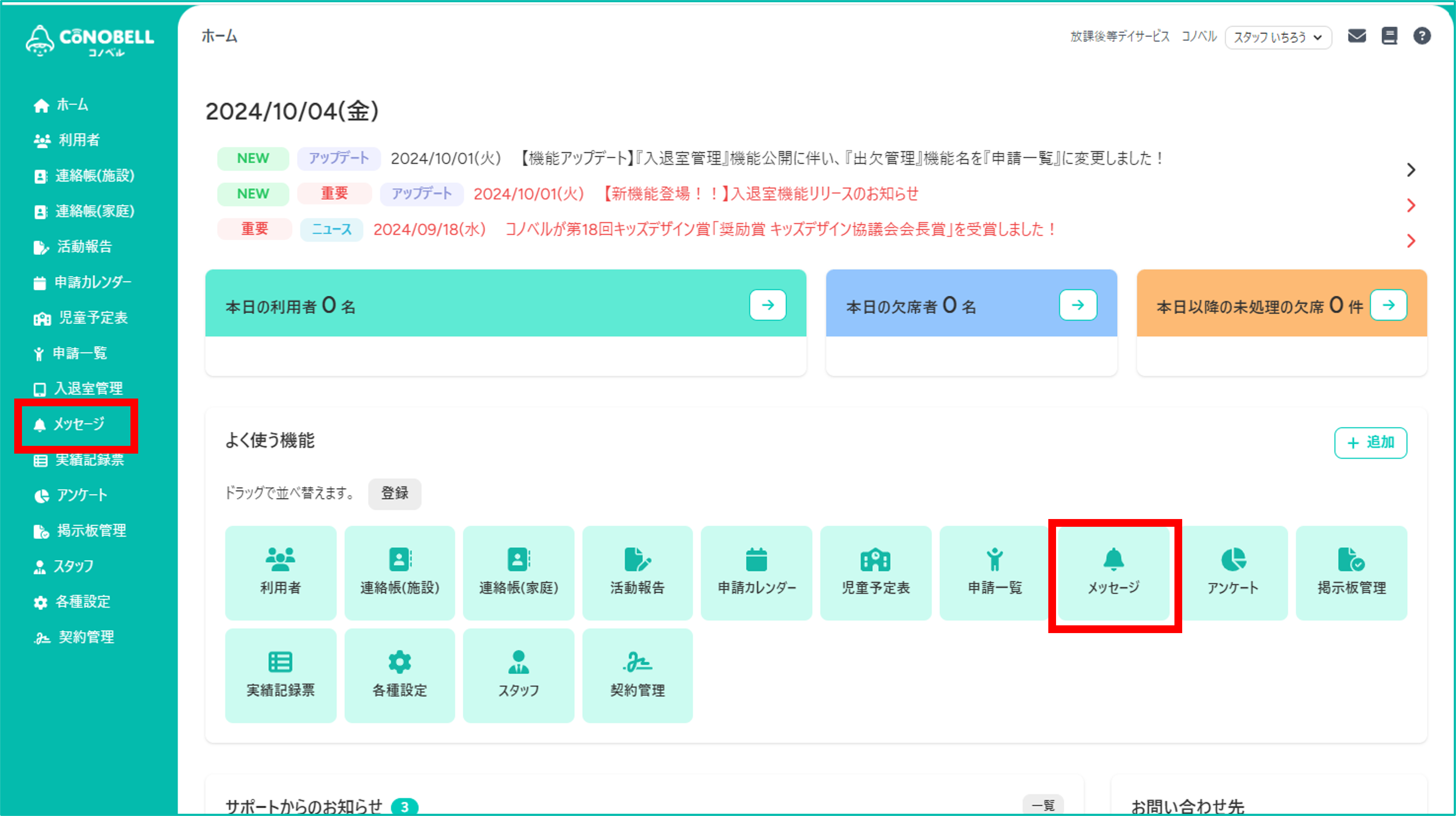Open 連絡帳(家庭) in the sidebar
This screenshot has width=1456, height=816.
84,211
